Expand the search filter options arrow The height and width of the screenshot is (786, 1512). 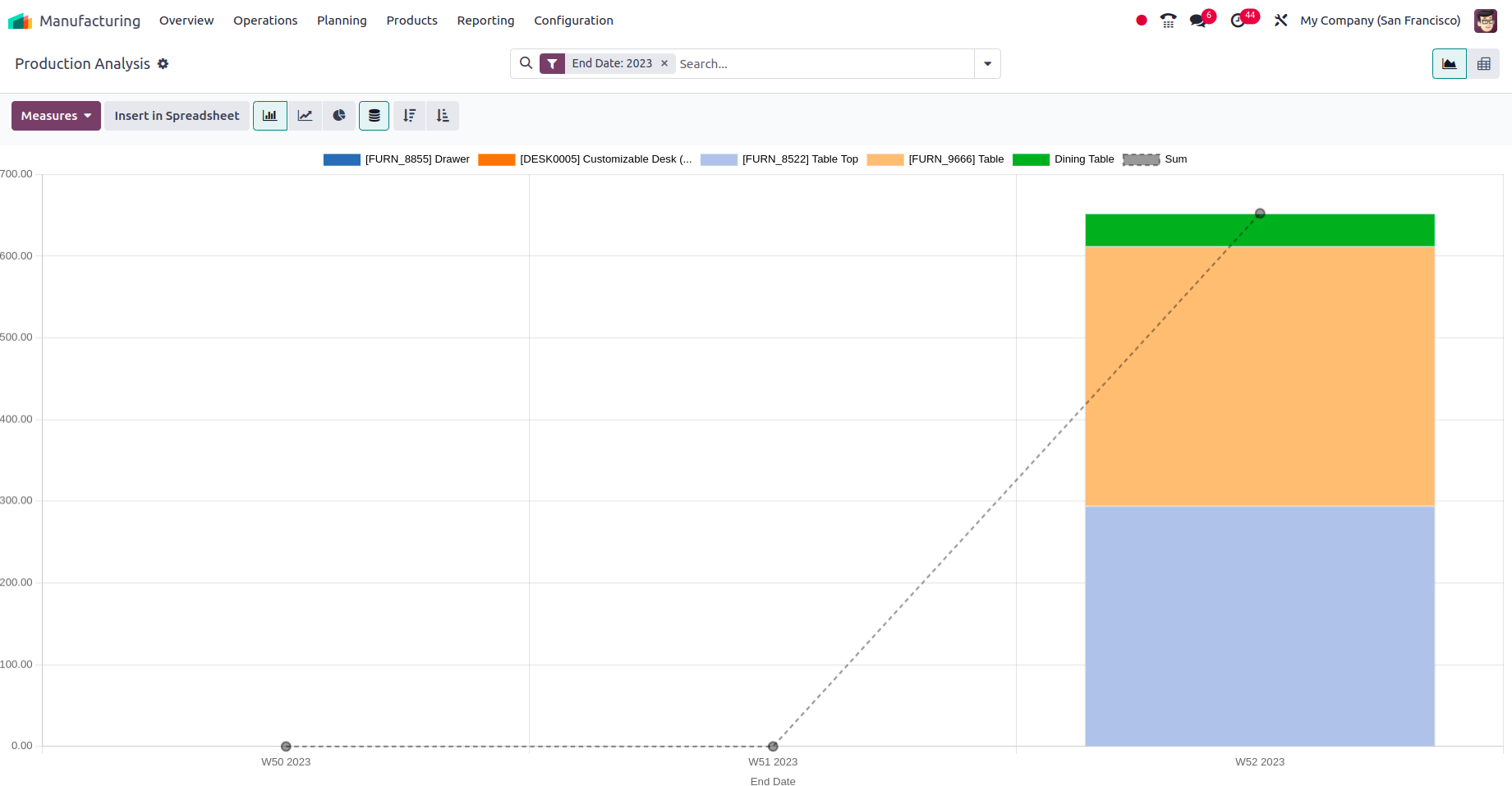coord(987,64)
